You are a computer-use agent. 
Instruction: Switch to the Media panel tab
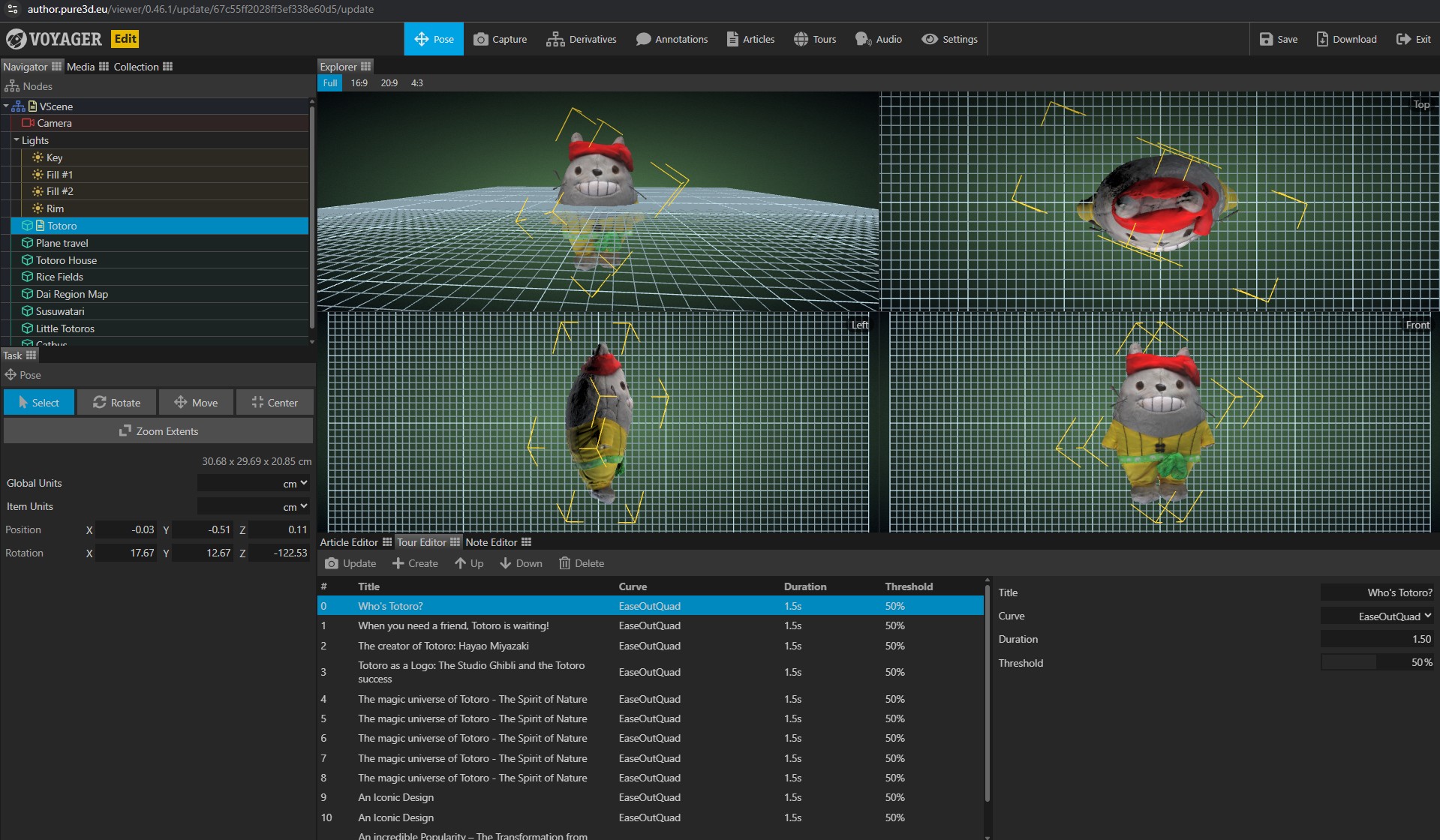point(80,67)
